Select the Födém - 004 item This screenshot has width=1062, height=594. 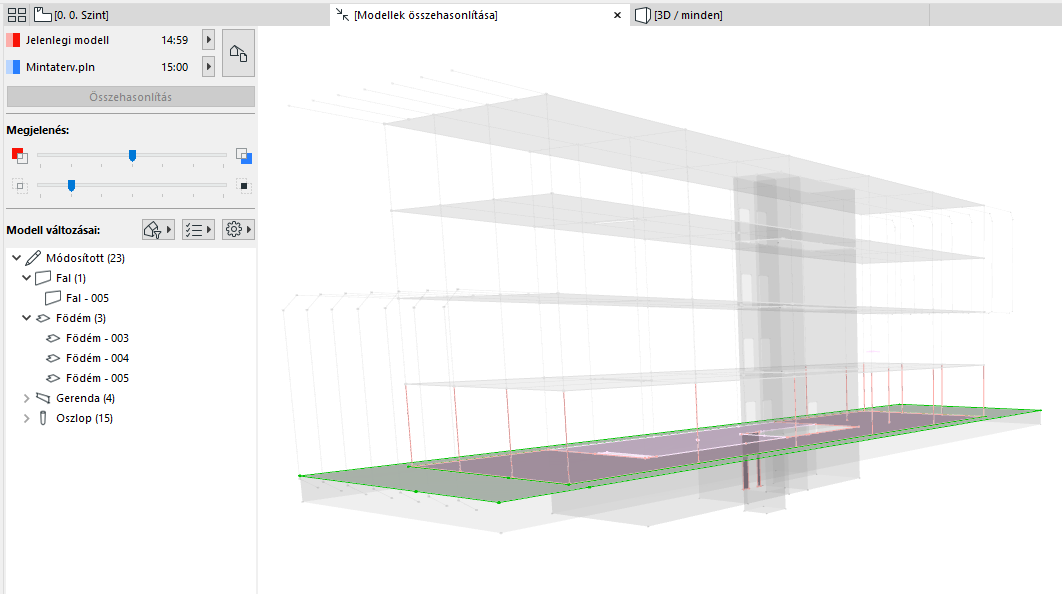(97, 358)
